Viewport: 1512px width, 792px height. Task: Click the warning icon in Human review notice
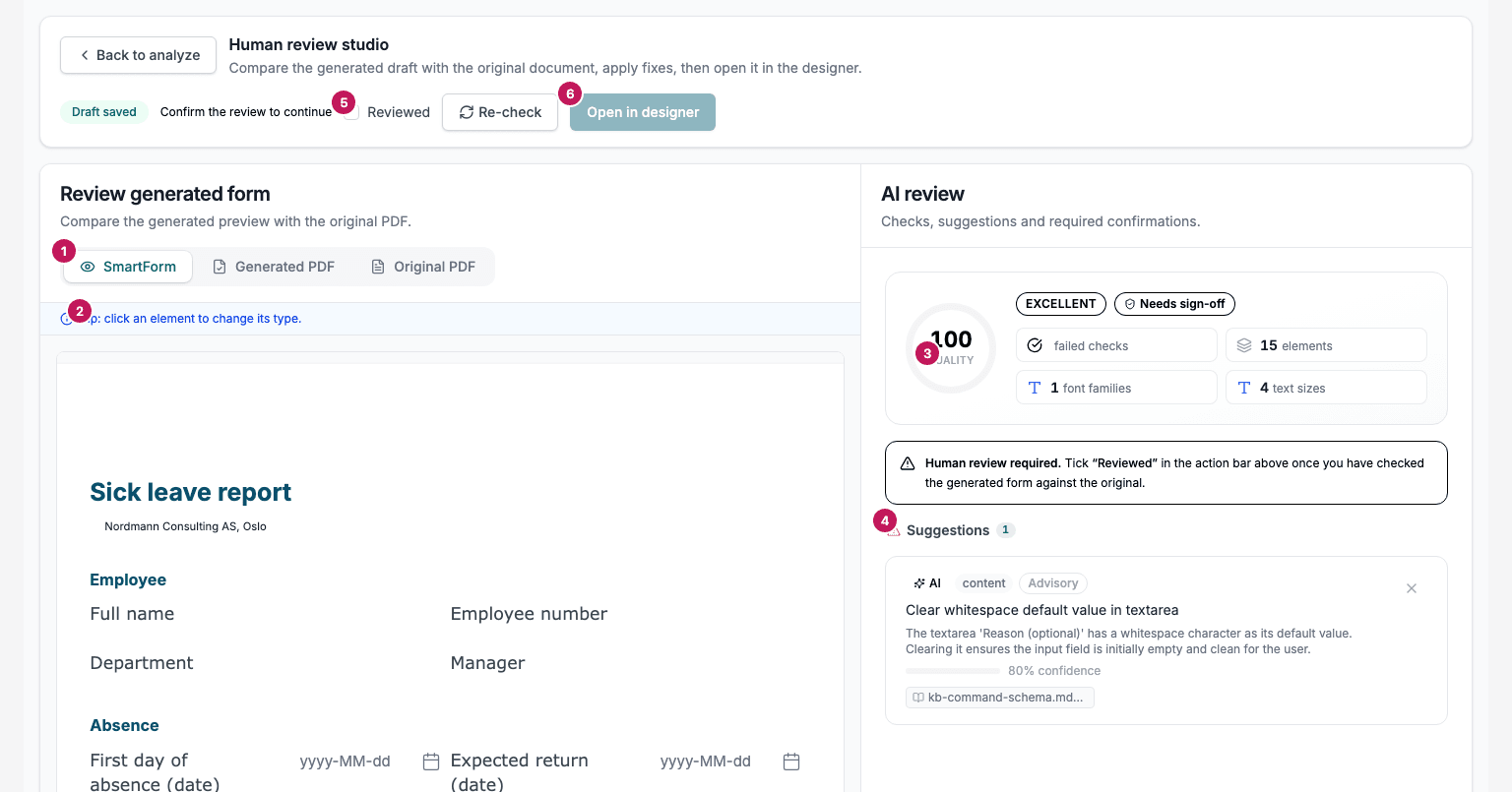[x=908, y=463]
